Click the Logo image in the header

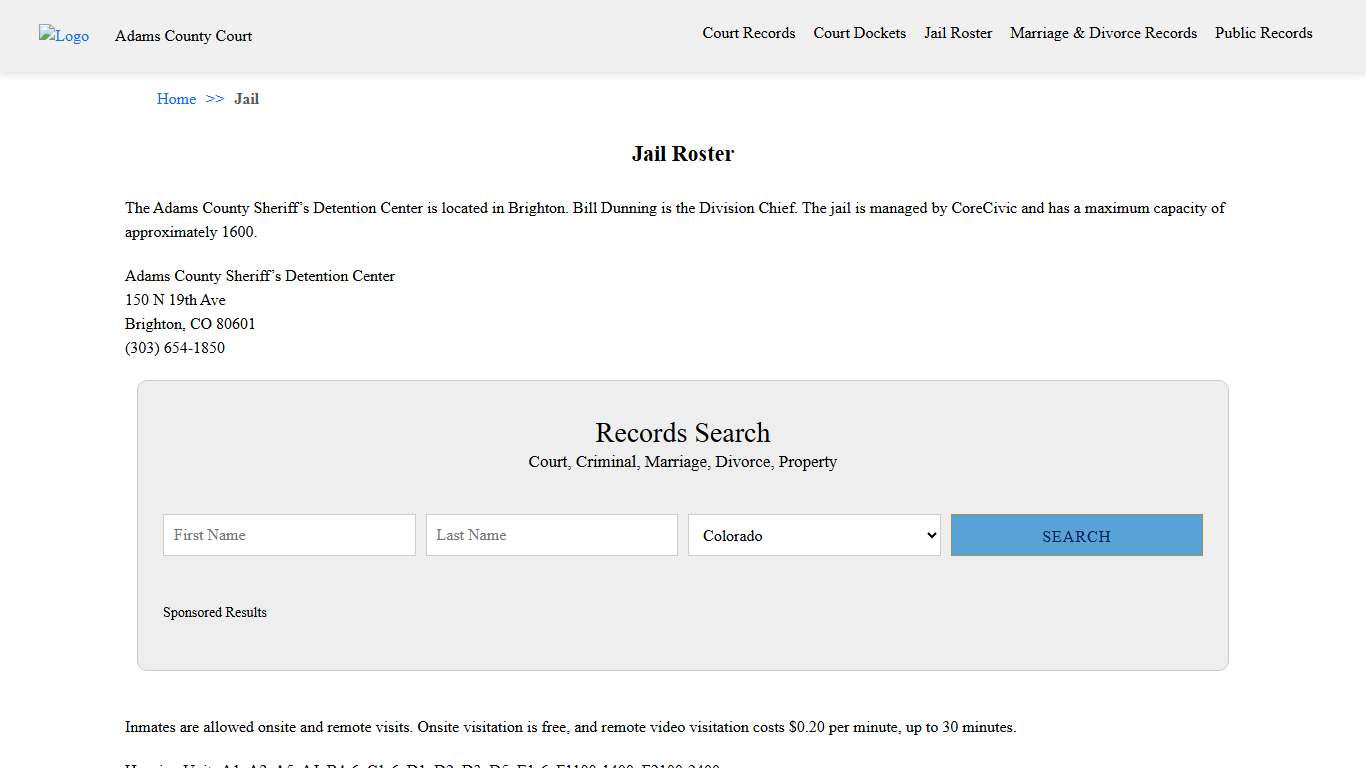64,36
